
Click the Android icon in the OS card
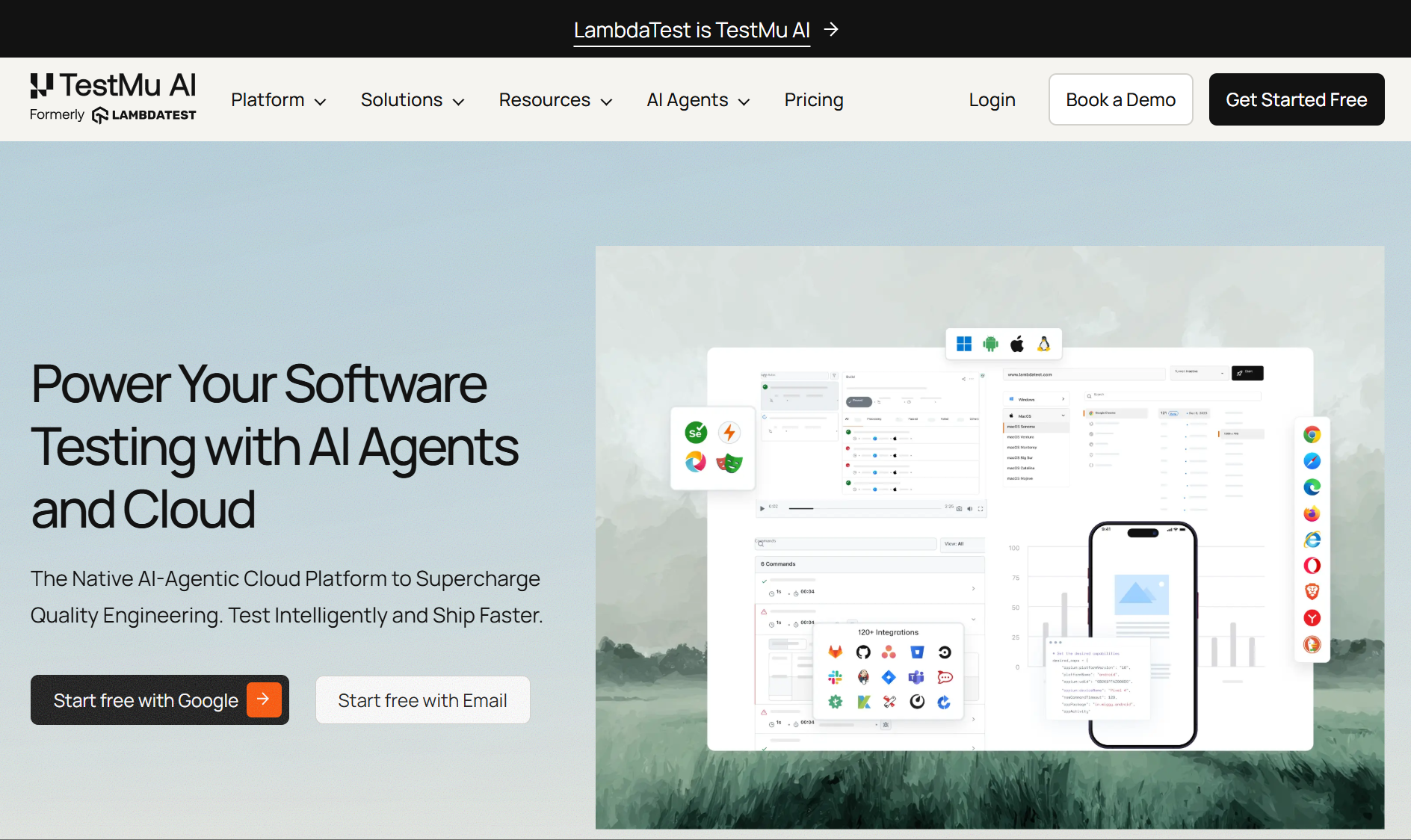[990, 344]
